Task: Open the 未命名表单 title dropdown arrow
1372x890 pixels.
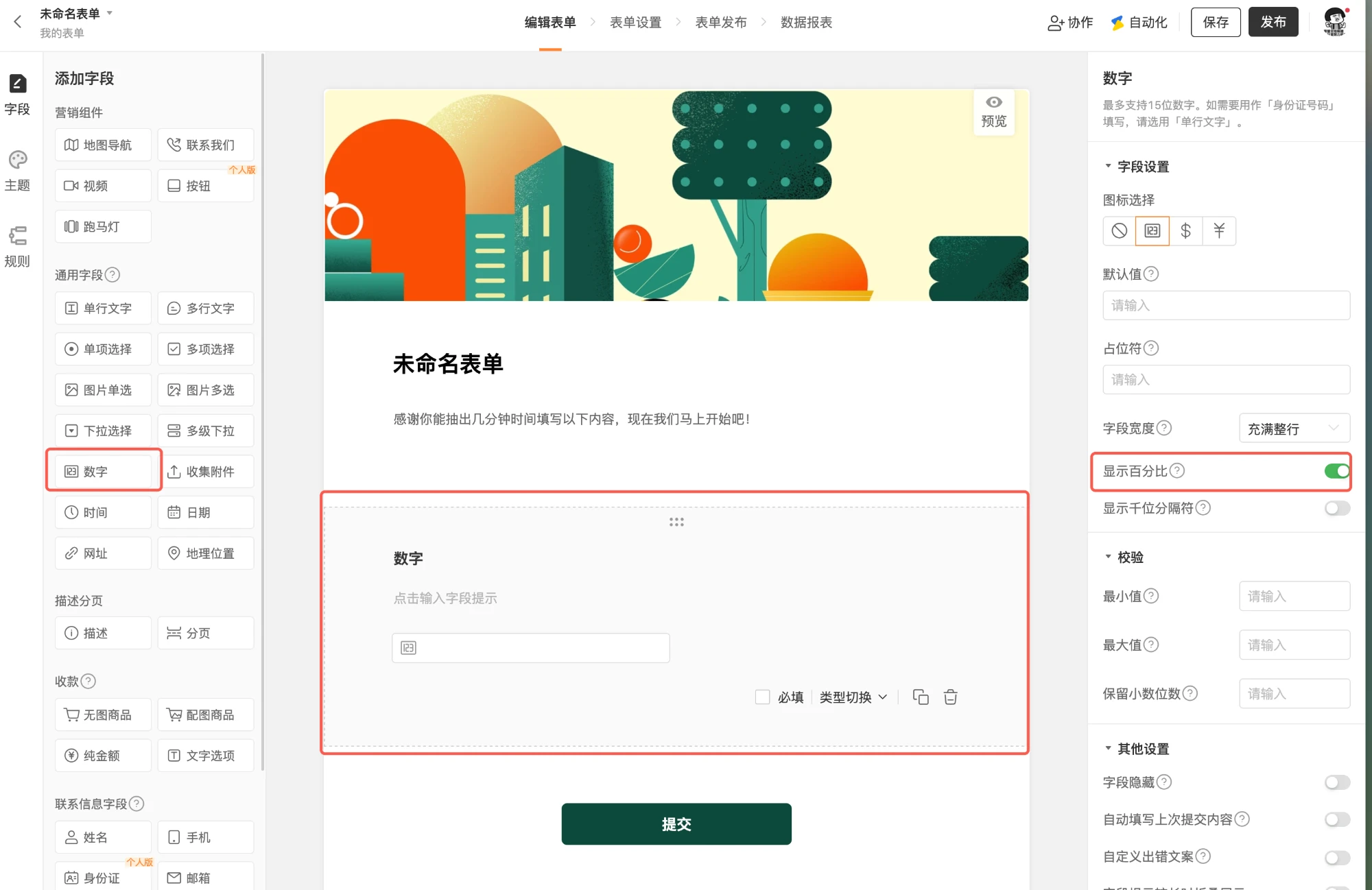Action: click(110, 13)
